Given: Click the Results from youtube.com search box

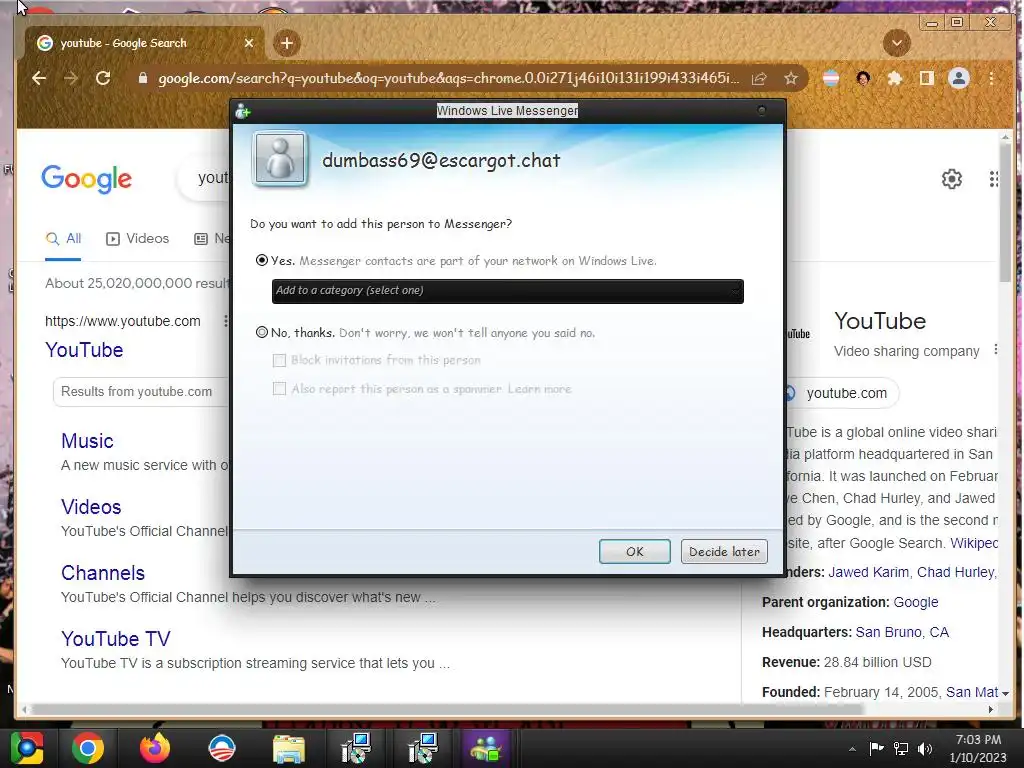Looking at the screenshot, I should (140, 392).
